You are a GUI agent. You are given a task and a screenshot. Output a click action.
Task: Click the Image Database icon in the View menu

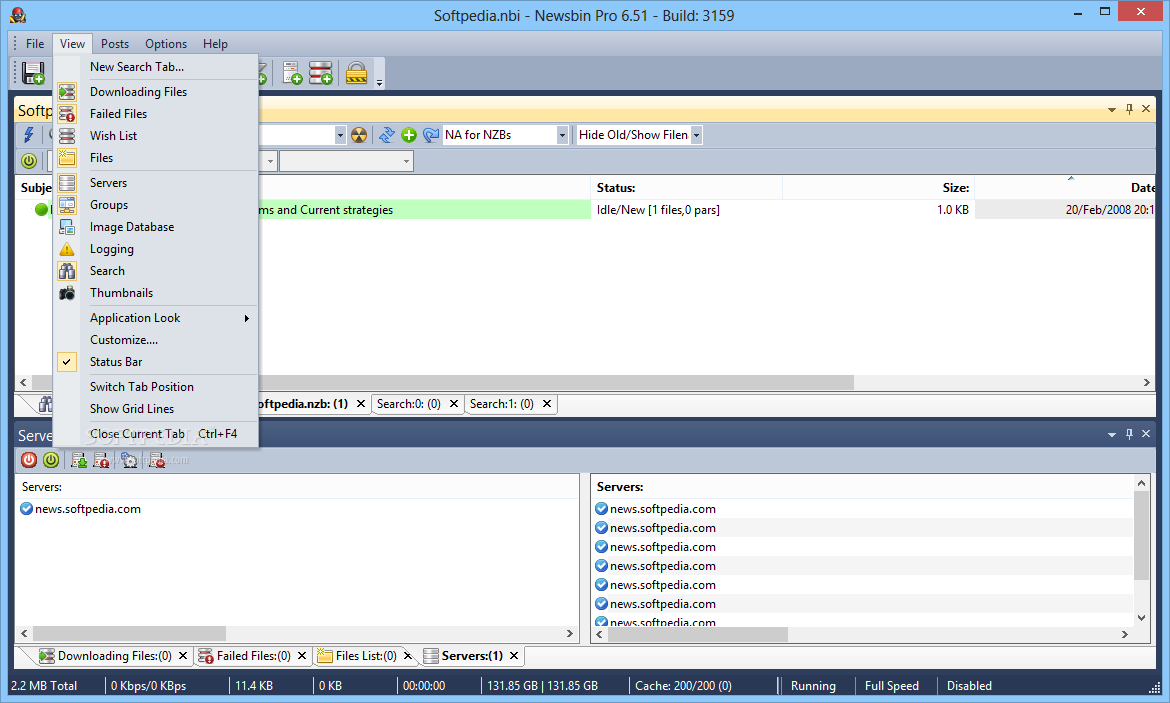click(x=67, y=227)
